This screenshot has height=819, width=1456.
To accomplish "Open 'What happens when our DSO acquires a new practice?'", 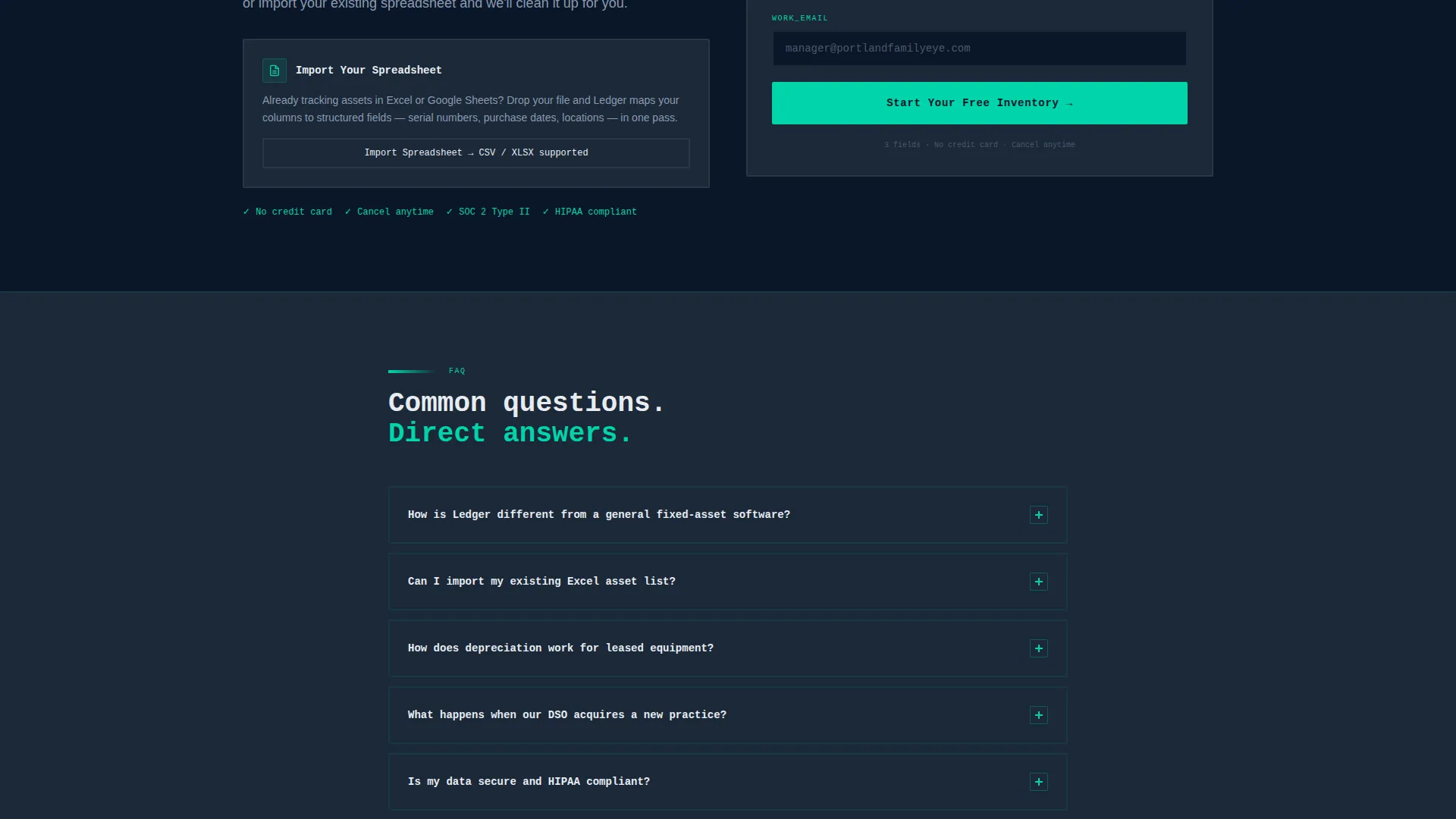I will pos(727,715).
